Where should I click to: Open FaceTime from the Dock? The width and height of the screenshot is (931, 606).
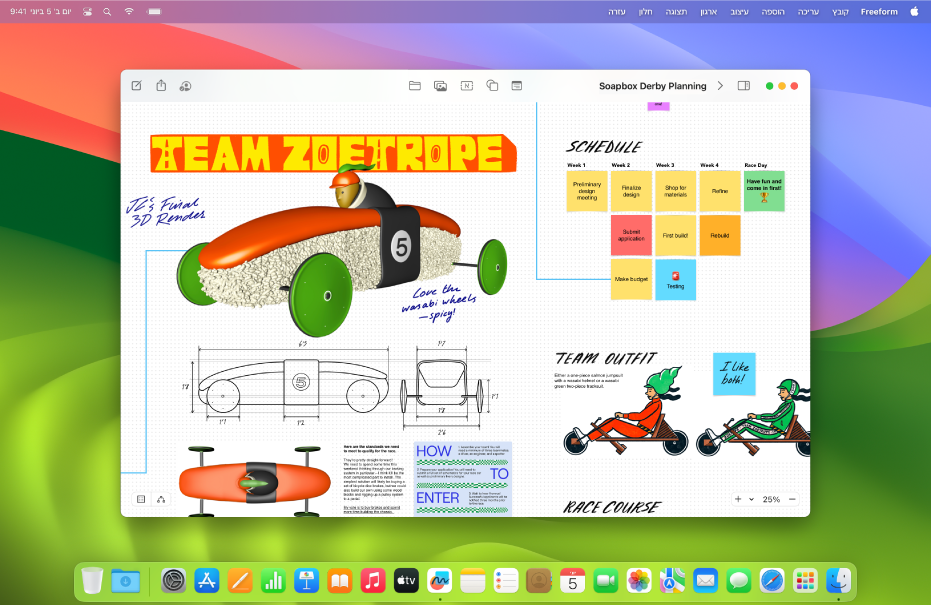coord(606,580)
